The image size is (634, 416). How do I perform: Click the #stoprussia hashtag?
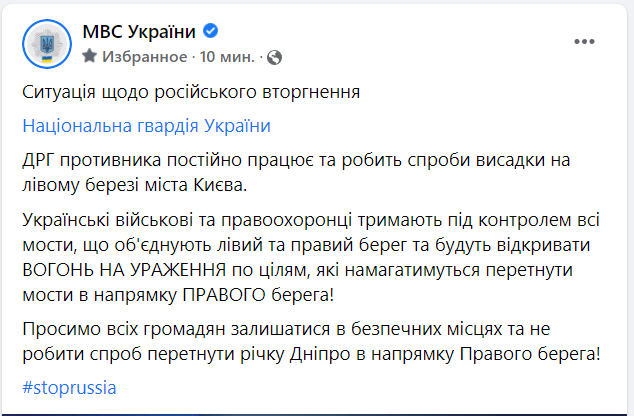pyautogui.click(x=70, y=386)
